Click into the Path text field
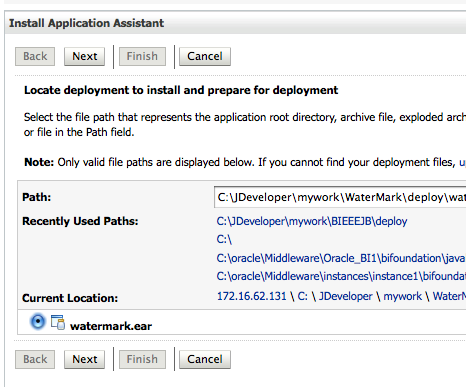The height and width of the screenshot is (387, 466). pyautogui.click(x=340, y=197)
